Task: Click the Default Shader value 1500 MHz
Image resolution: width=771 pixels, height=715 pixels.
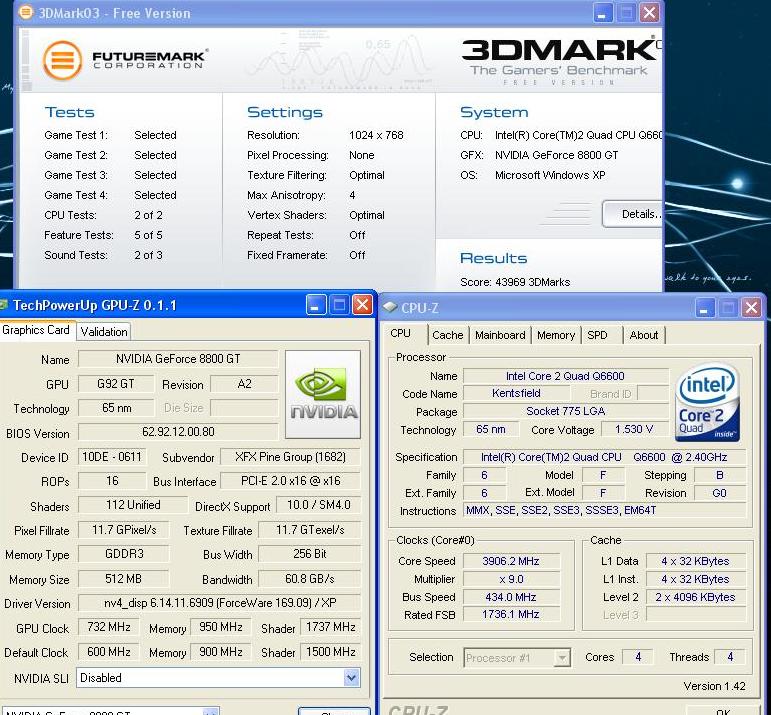Action: click(330, 652)
